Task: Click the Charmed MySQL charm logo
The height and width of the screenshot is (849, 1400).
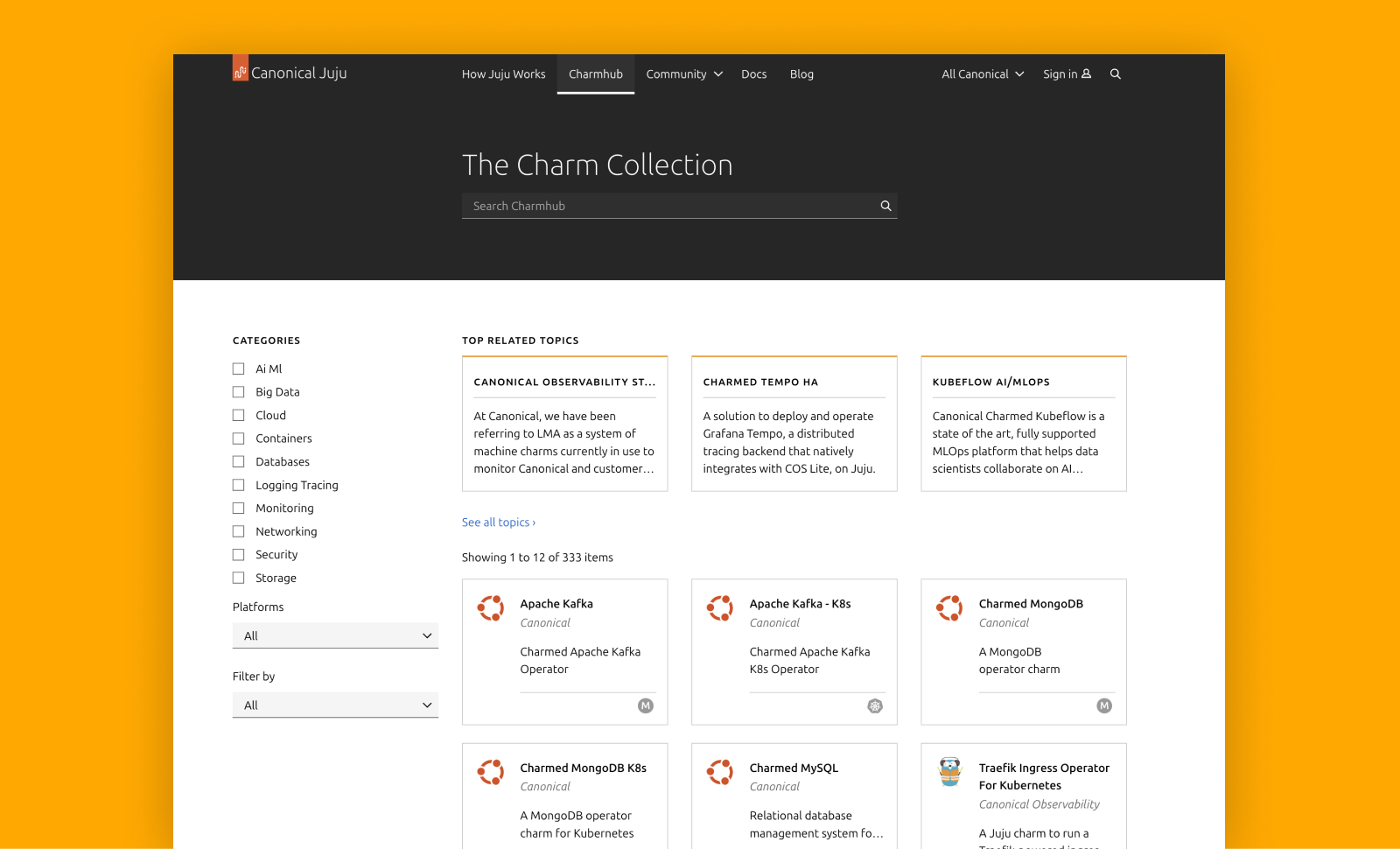Action: click(720, 772)
